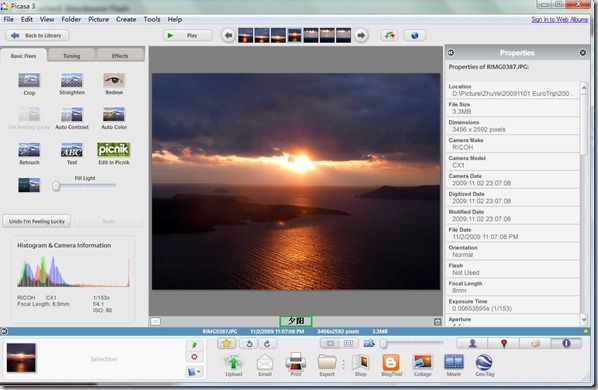The image size is (598, 390).
Task: Click Undo I'm Feeling Lucky
Action: (37, 221)
